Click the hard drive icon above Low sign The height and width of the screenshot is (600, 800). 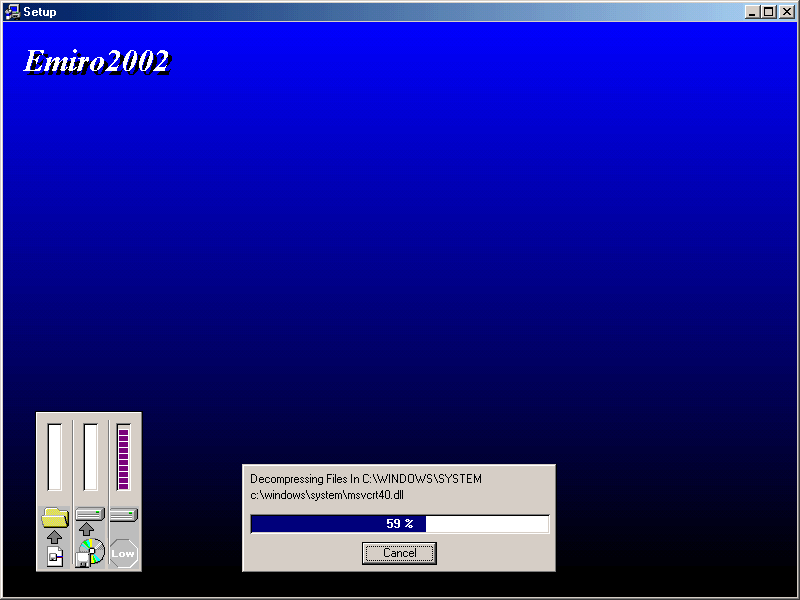(x=123, y=514)
